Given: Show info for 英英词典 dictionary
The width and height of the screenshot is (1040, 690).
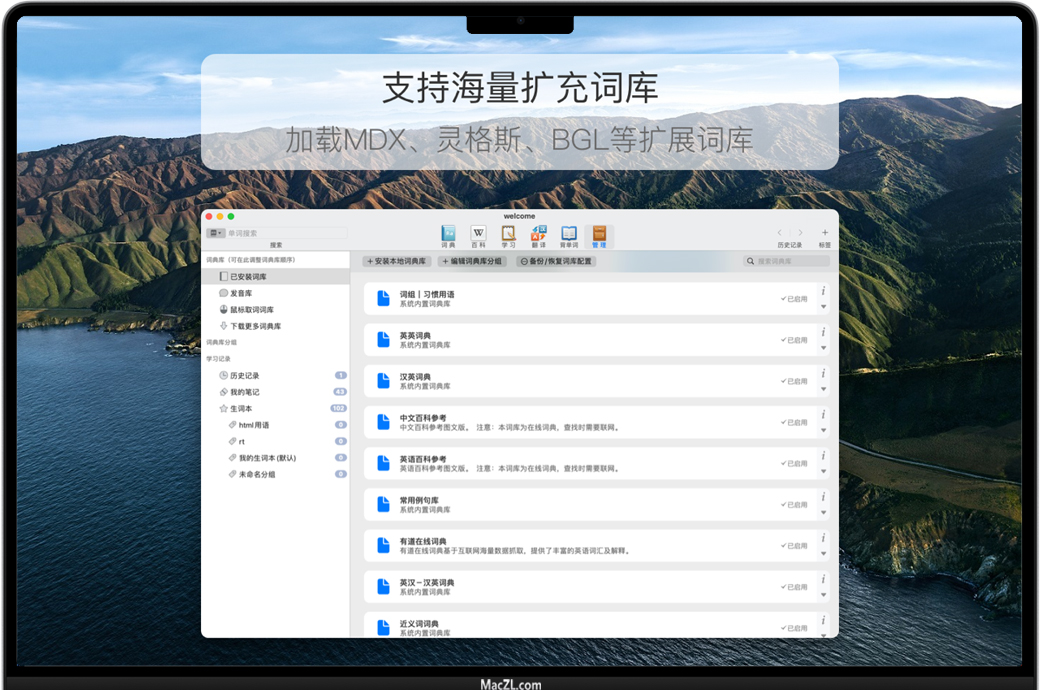Looking at the screenshot, I should (x=823, y=332).
